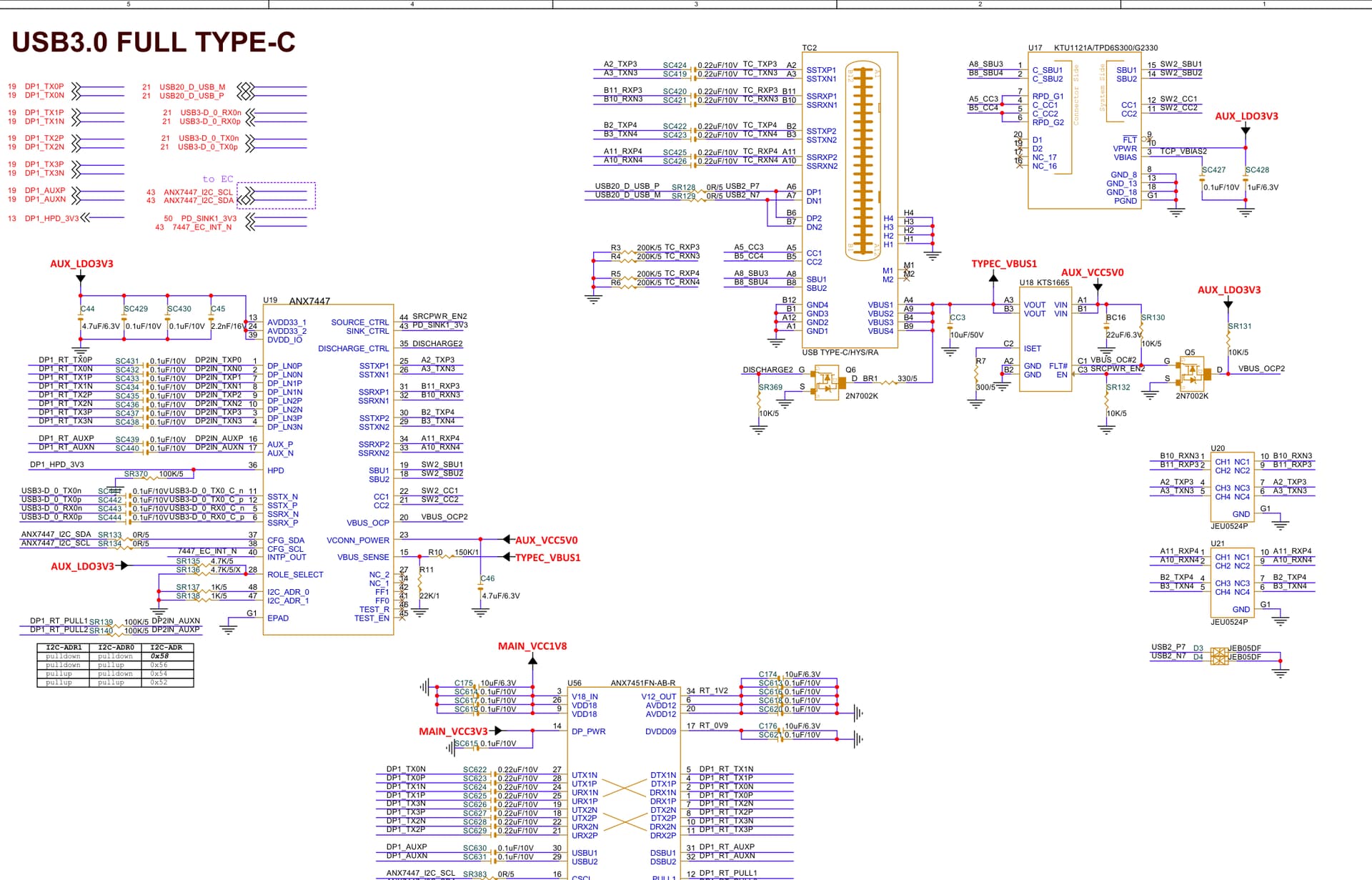
Task: Click the TEST_EN pin name
Action: [x=372, y=618]
